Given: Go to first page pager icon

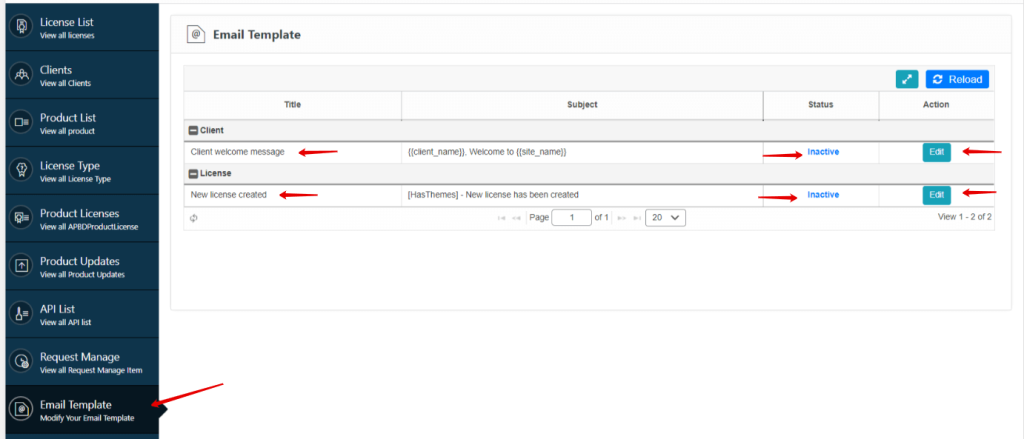Looking at the screenshot, I should 501,218.
